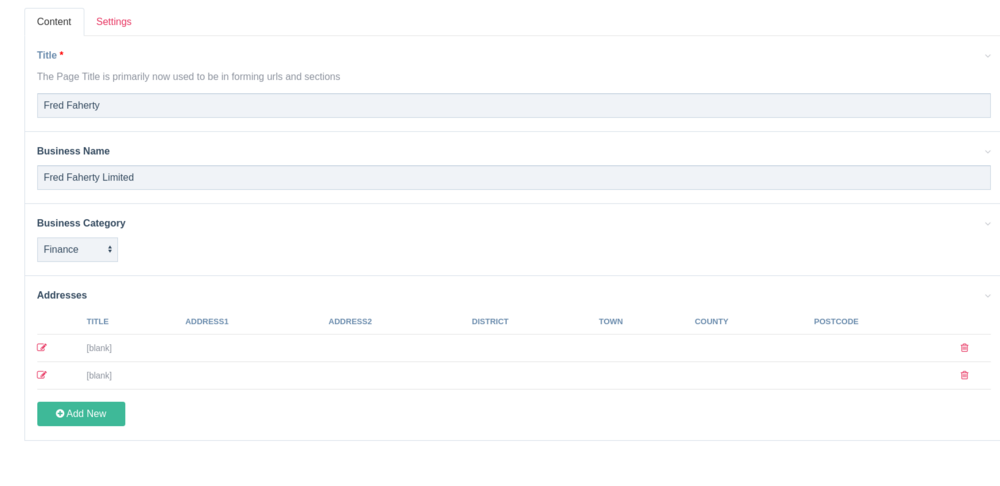Screen dimensions: 1000x486
Task: Delete the first address row
Action: click(x=964, y=348)
